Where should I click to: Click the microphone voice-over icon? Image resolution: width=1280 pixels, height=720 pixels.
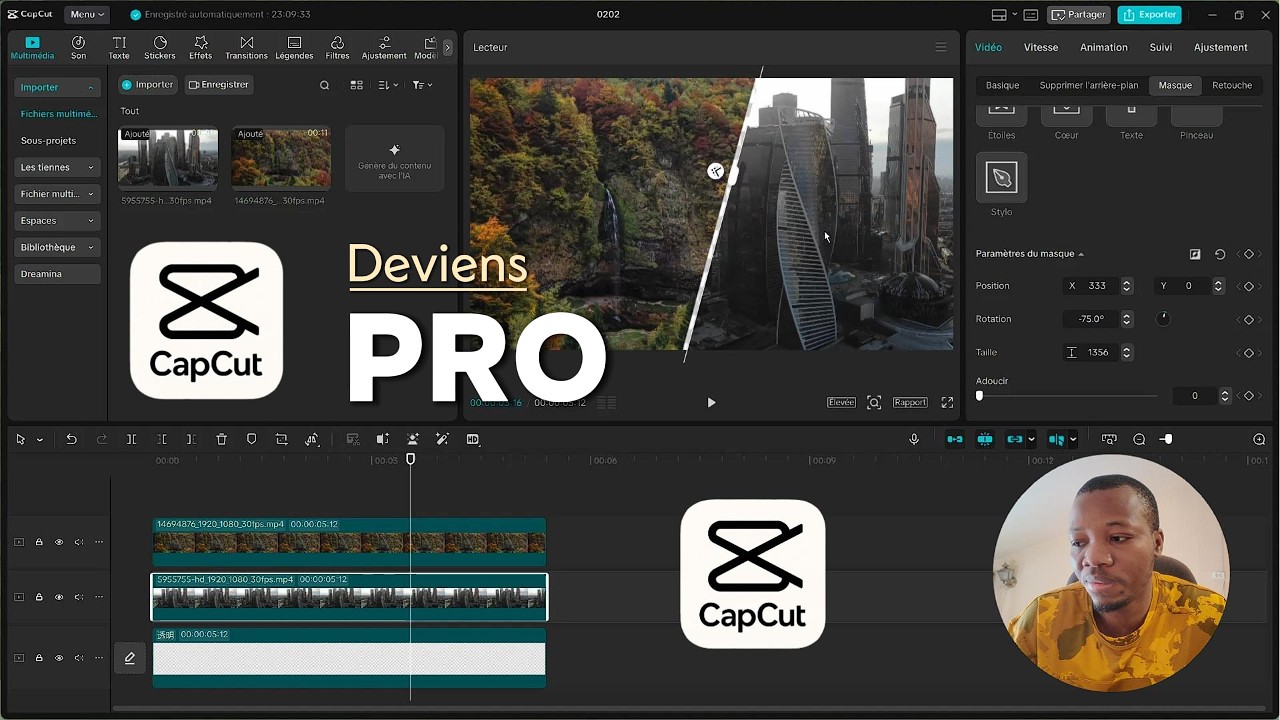click(914, 439)
